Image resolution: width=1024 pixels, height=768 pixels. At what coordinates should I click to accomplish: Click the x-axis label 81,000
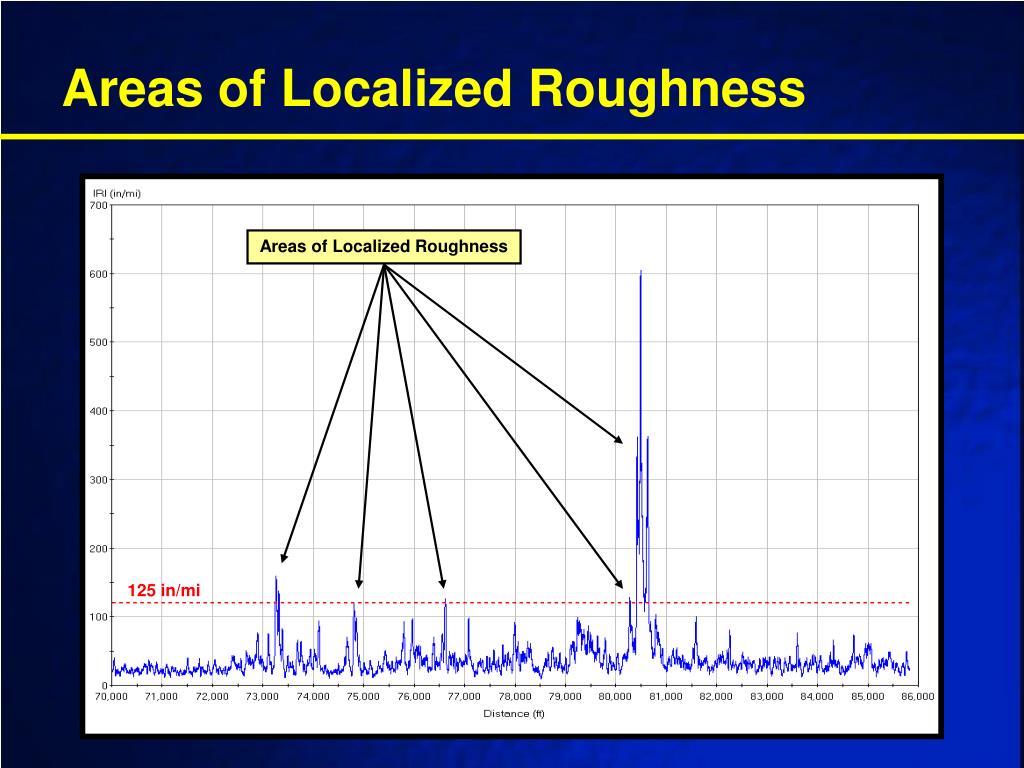tap(665, 697)
